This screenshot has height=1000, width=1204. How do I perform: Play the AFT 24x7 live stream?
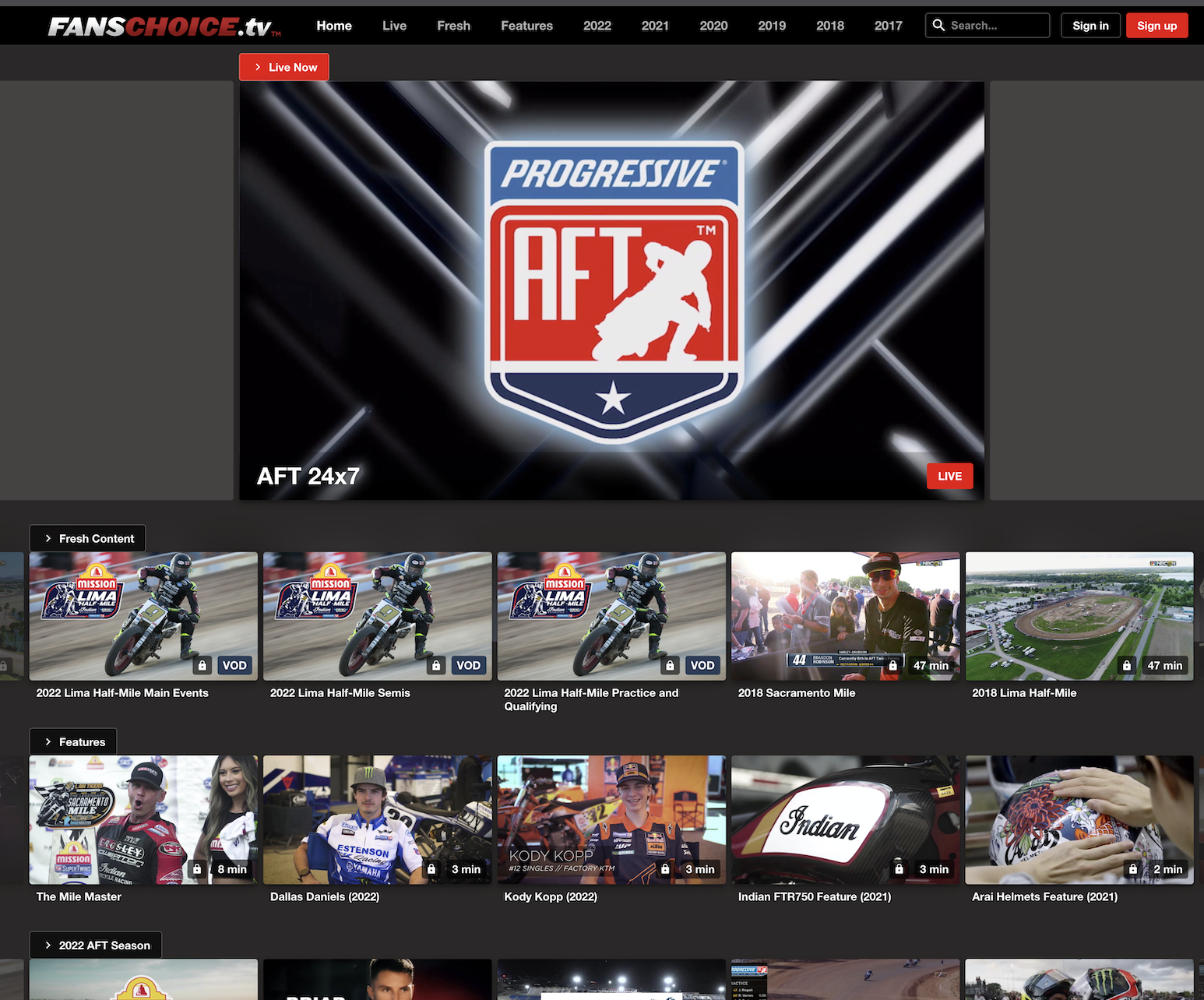click(612, 290)
